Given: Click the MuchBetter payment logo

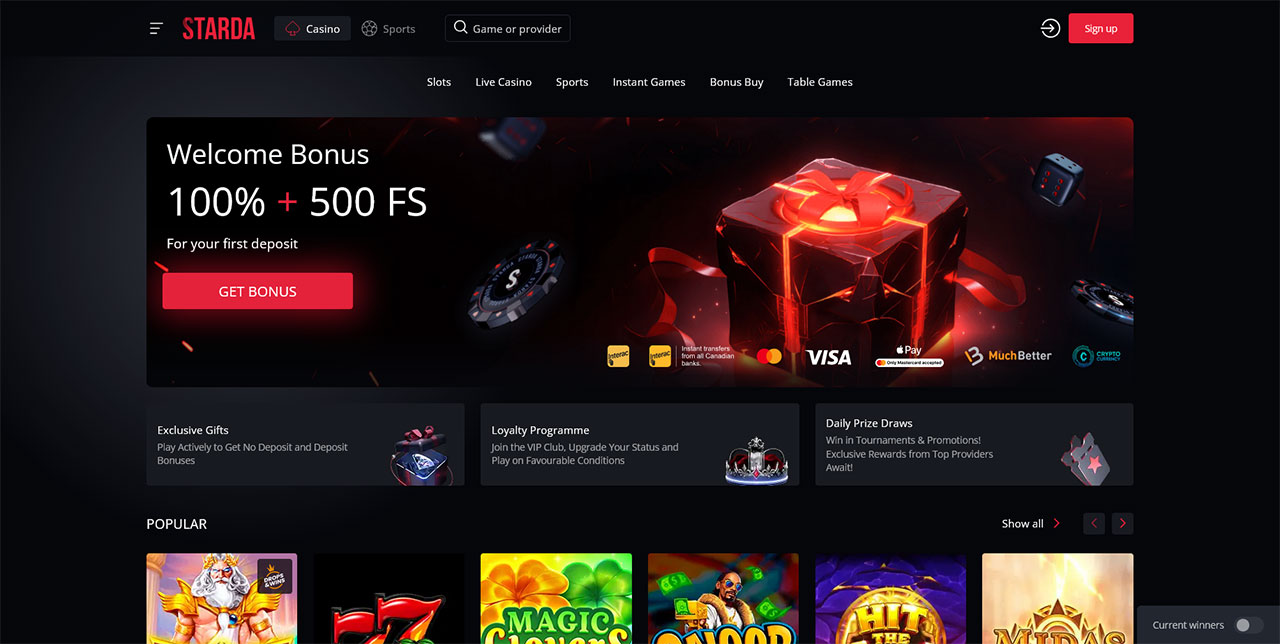Looking at the screenshot, I should [1008, 355].
